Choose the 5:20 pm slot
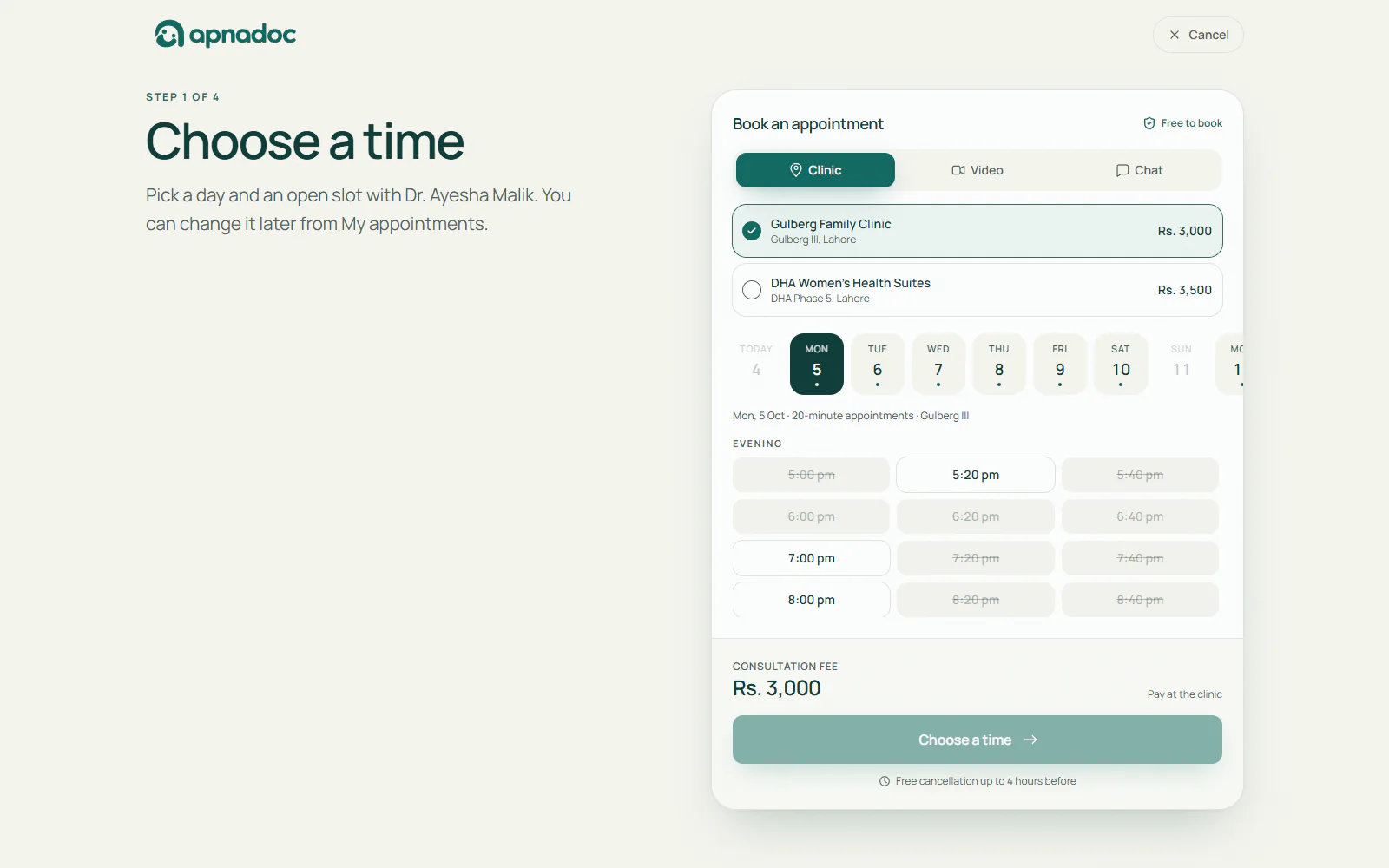Image resolution: width=1389 pixels, height=868 pixels. pos(976,475)
